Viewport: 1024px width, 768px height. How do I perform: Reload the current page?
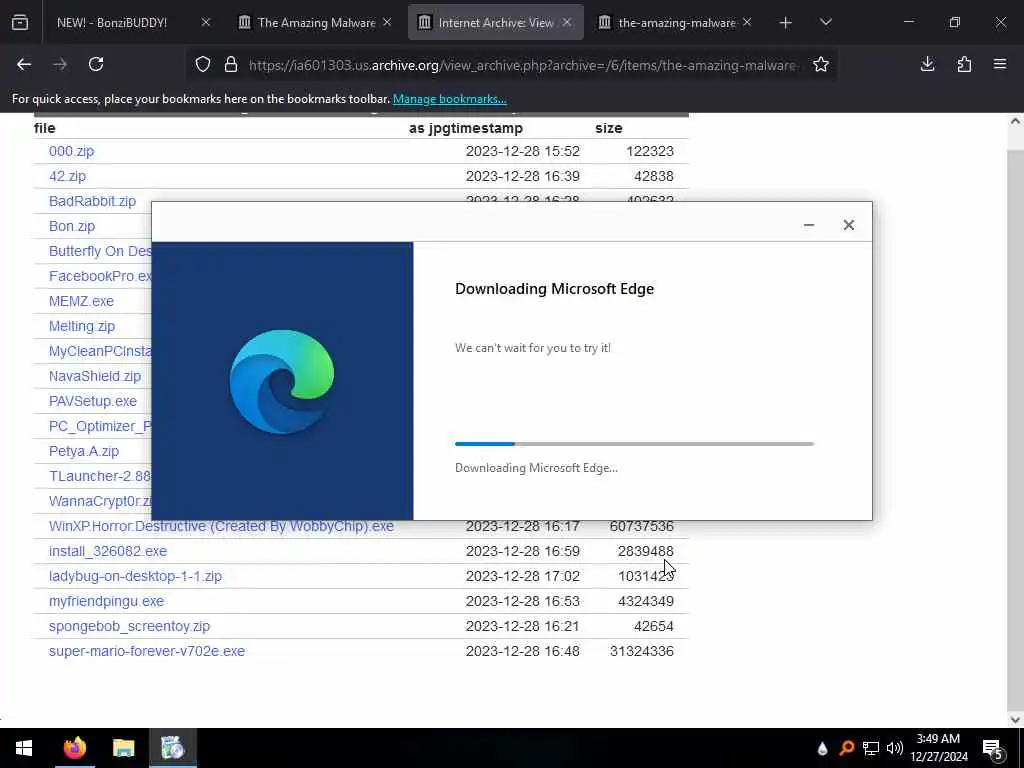(96, 64)
